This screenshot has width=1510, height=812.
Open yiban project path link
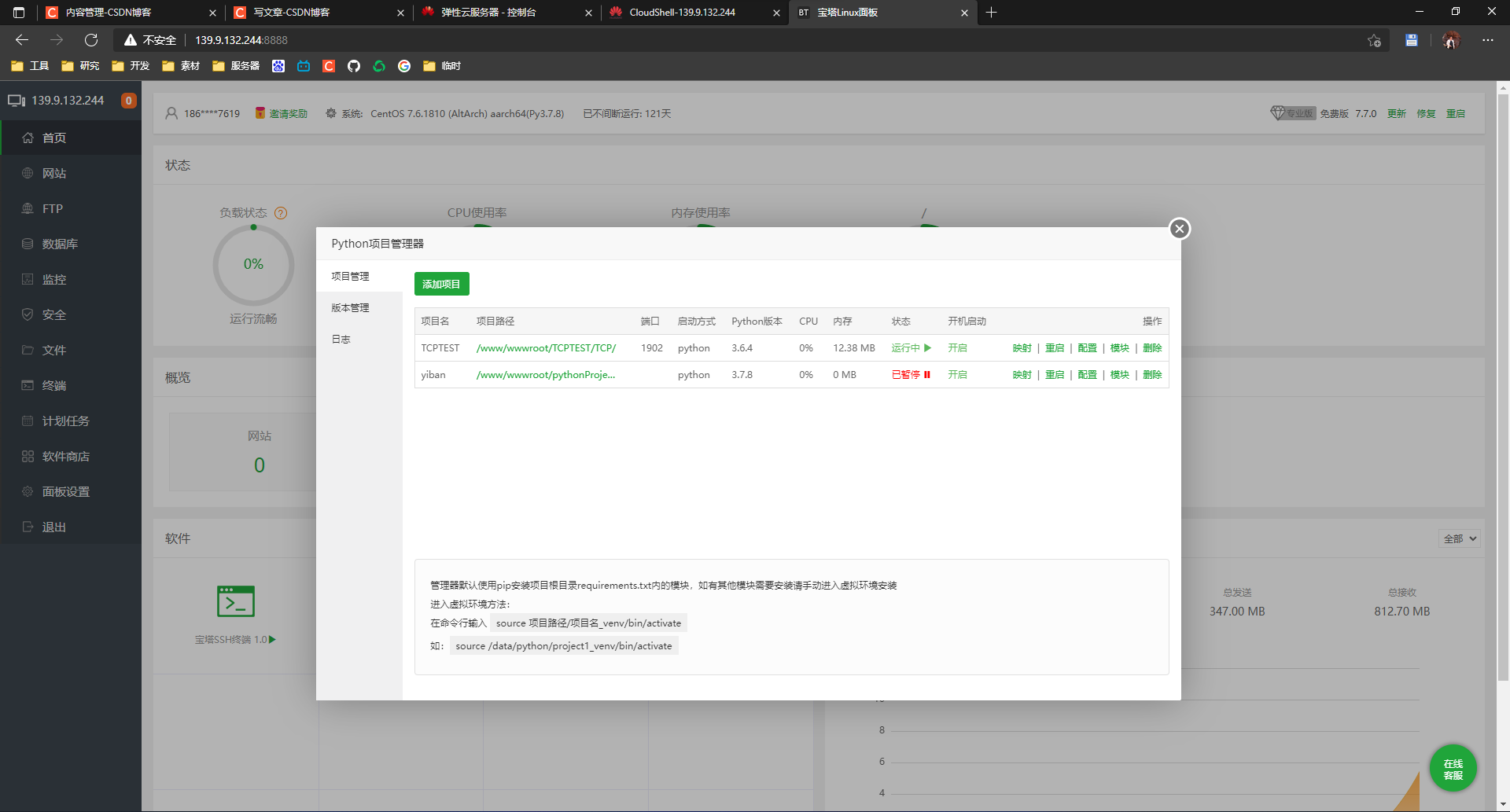546,374
